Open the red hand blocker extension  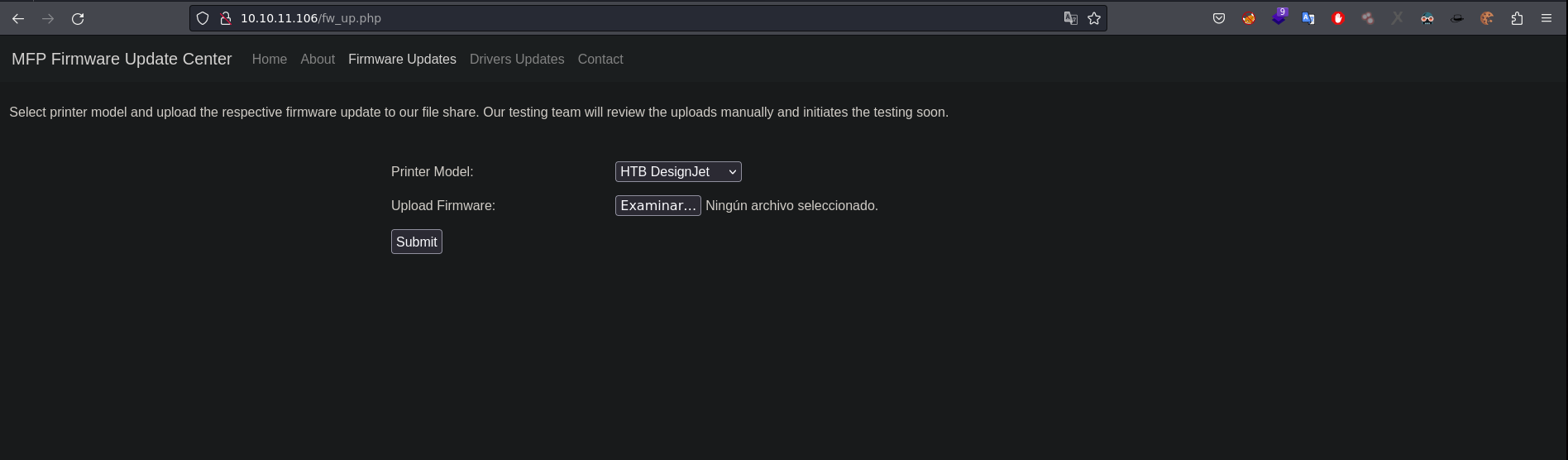point(1338,18)
